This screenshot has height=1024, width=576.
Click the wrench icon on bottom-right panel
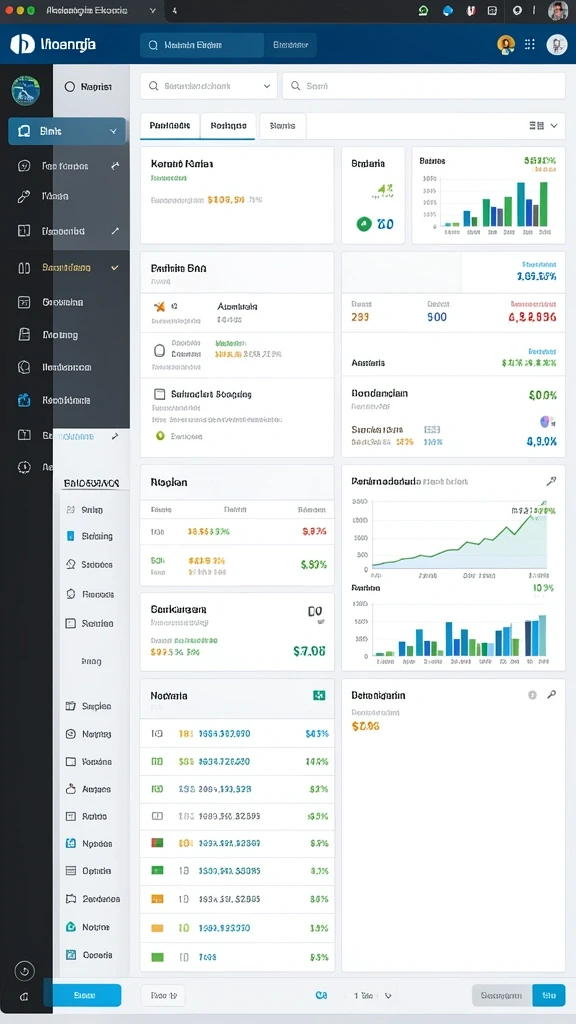pos(551,695)
